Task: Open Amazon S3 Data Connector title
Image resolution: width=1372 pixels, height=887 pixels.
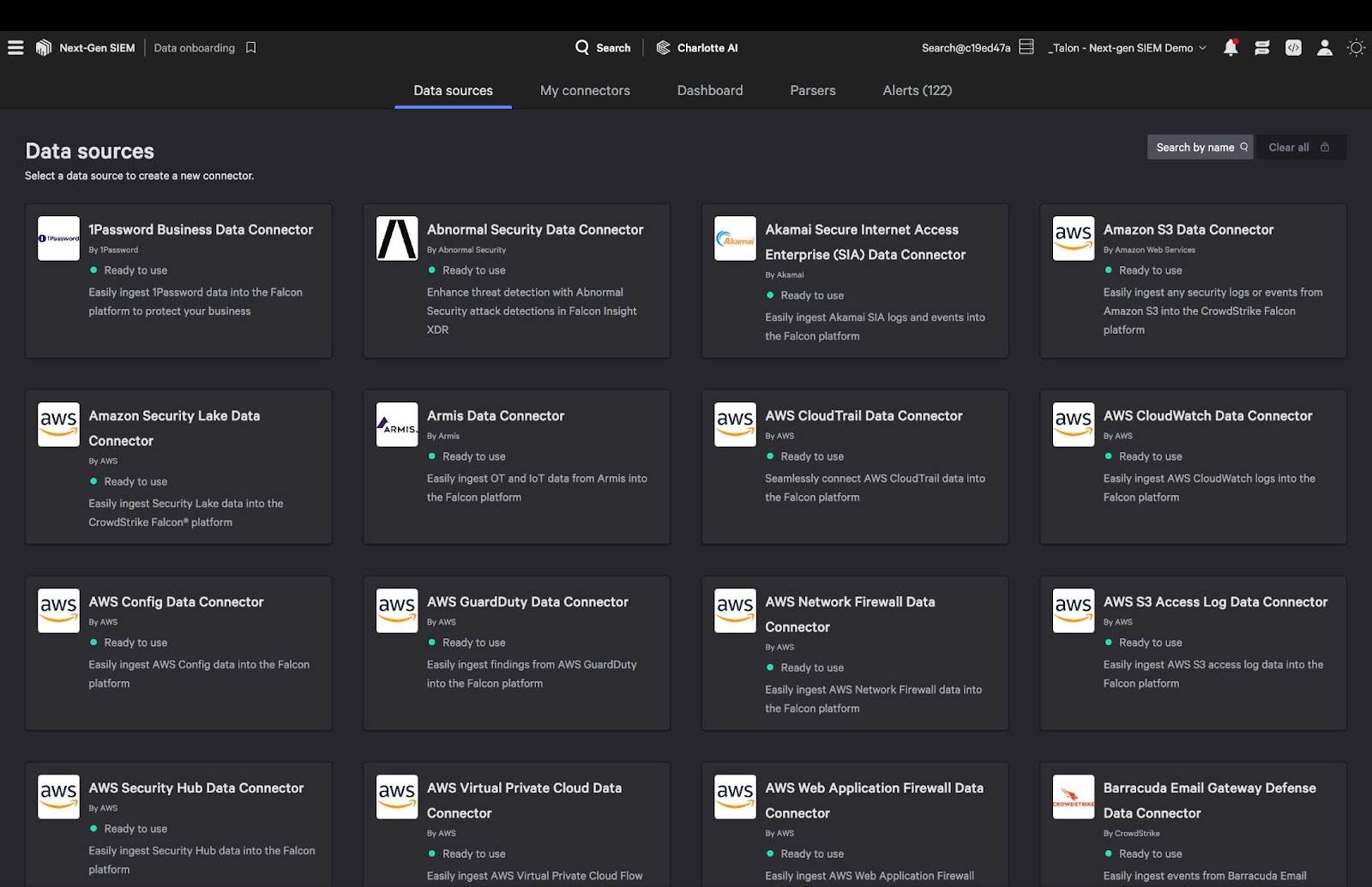Action: pos(1188,230)
